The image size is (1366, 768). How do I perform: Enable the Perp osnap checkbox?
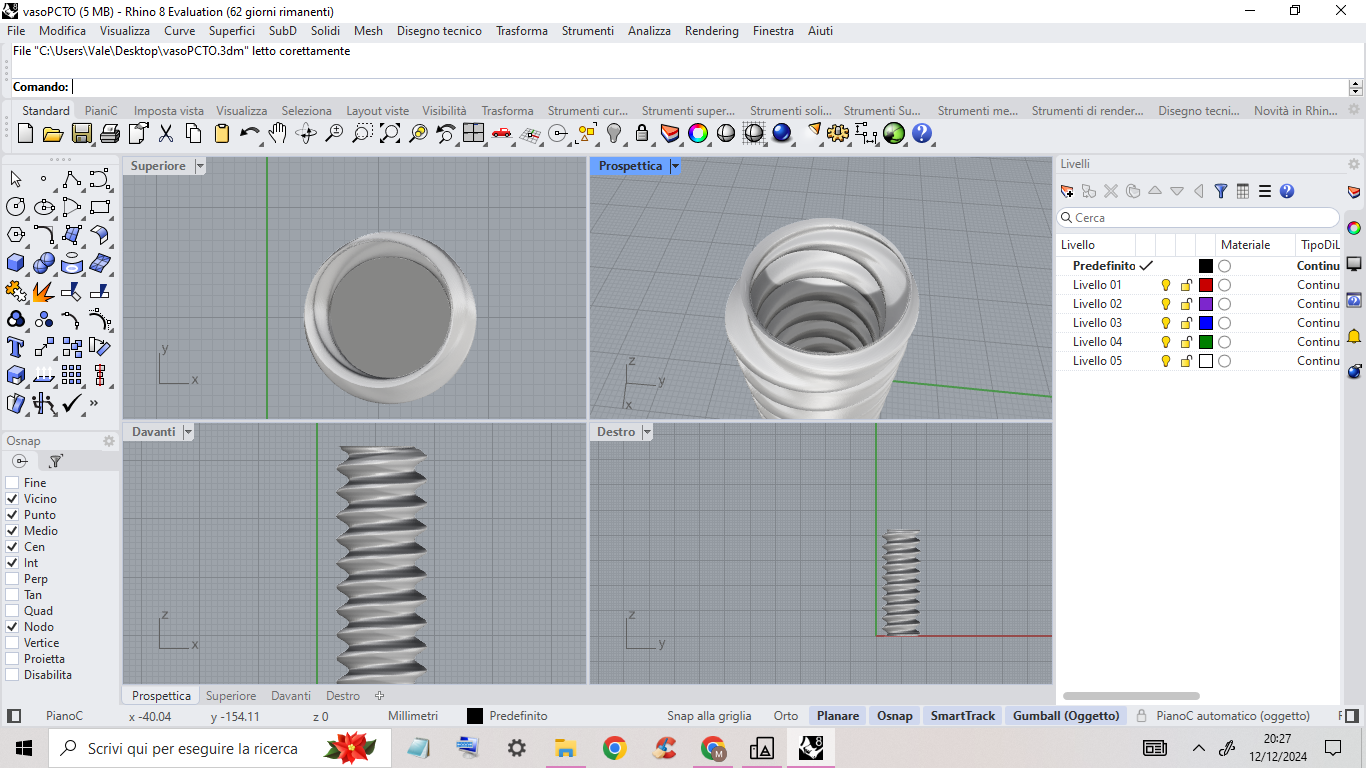tap(12, 579)
